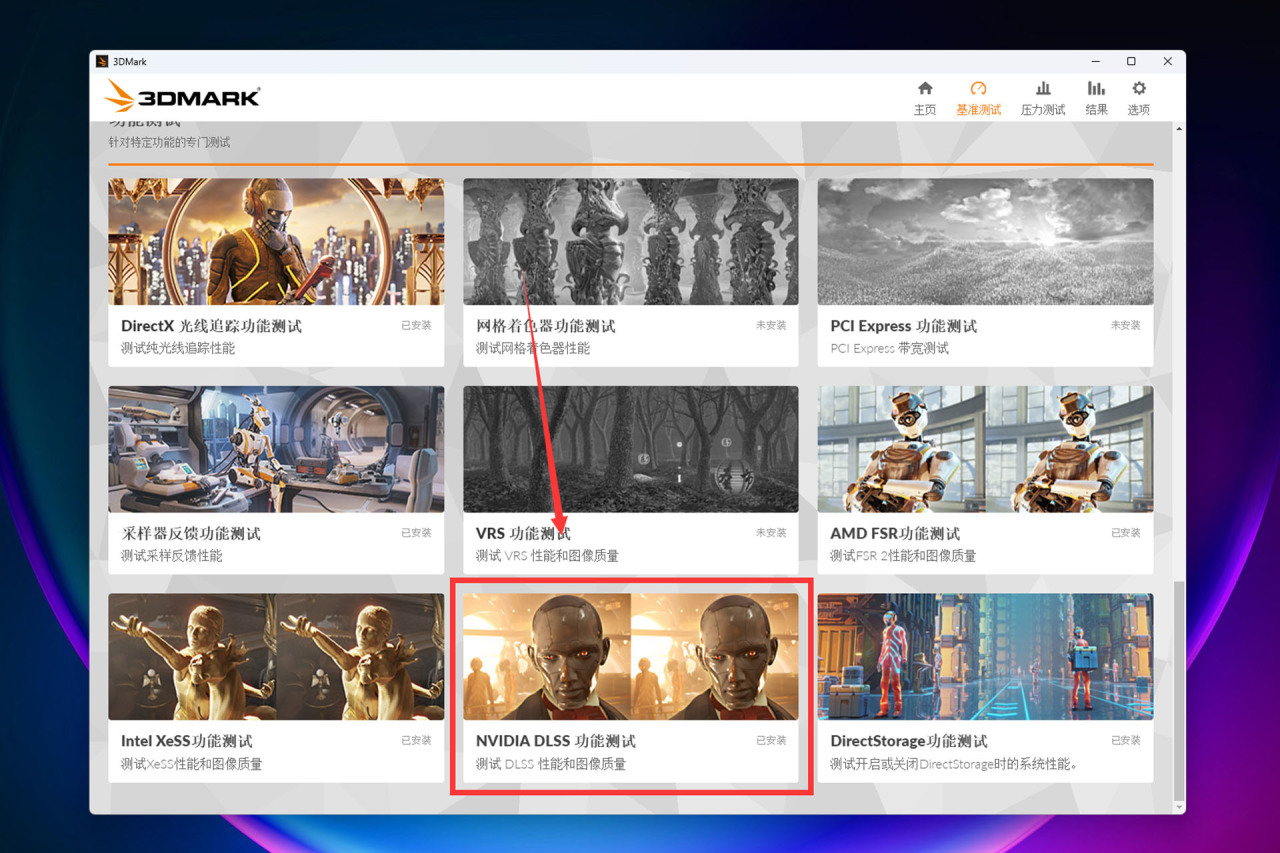Select the AMD FSR功能测试 title

[x=895, y=533]
